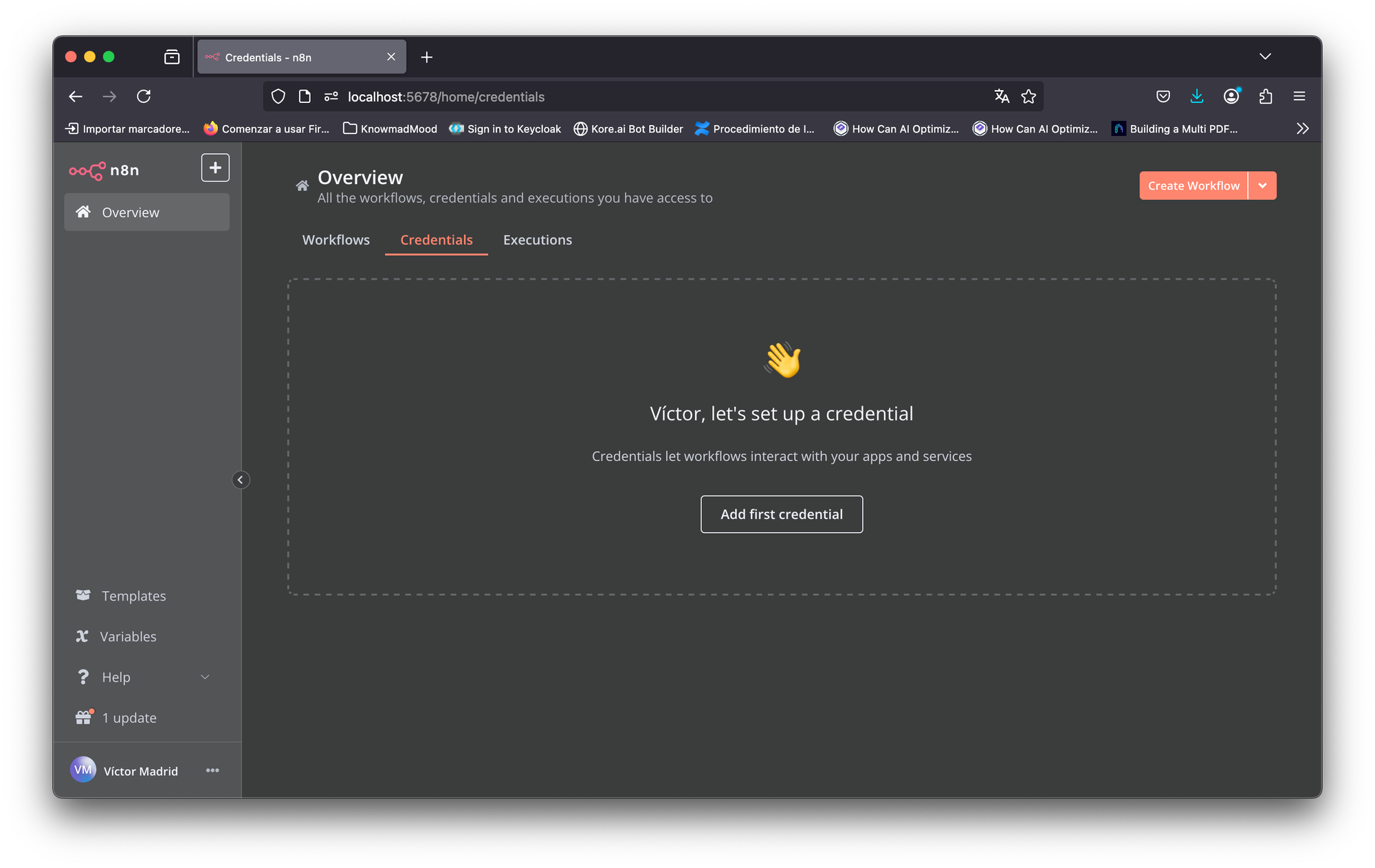The image size is (1375, 868).
Task: Open the 1 update notification
Action: pyautogui.click(x=129, y=717)
